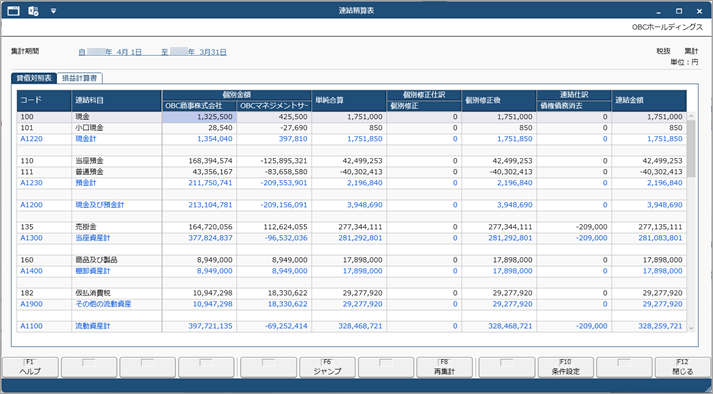This screenshot has width=713, height=394.
Task: Open the title bar dropdown arrow
Action: pos(53,11)
